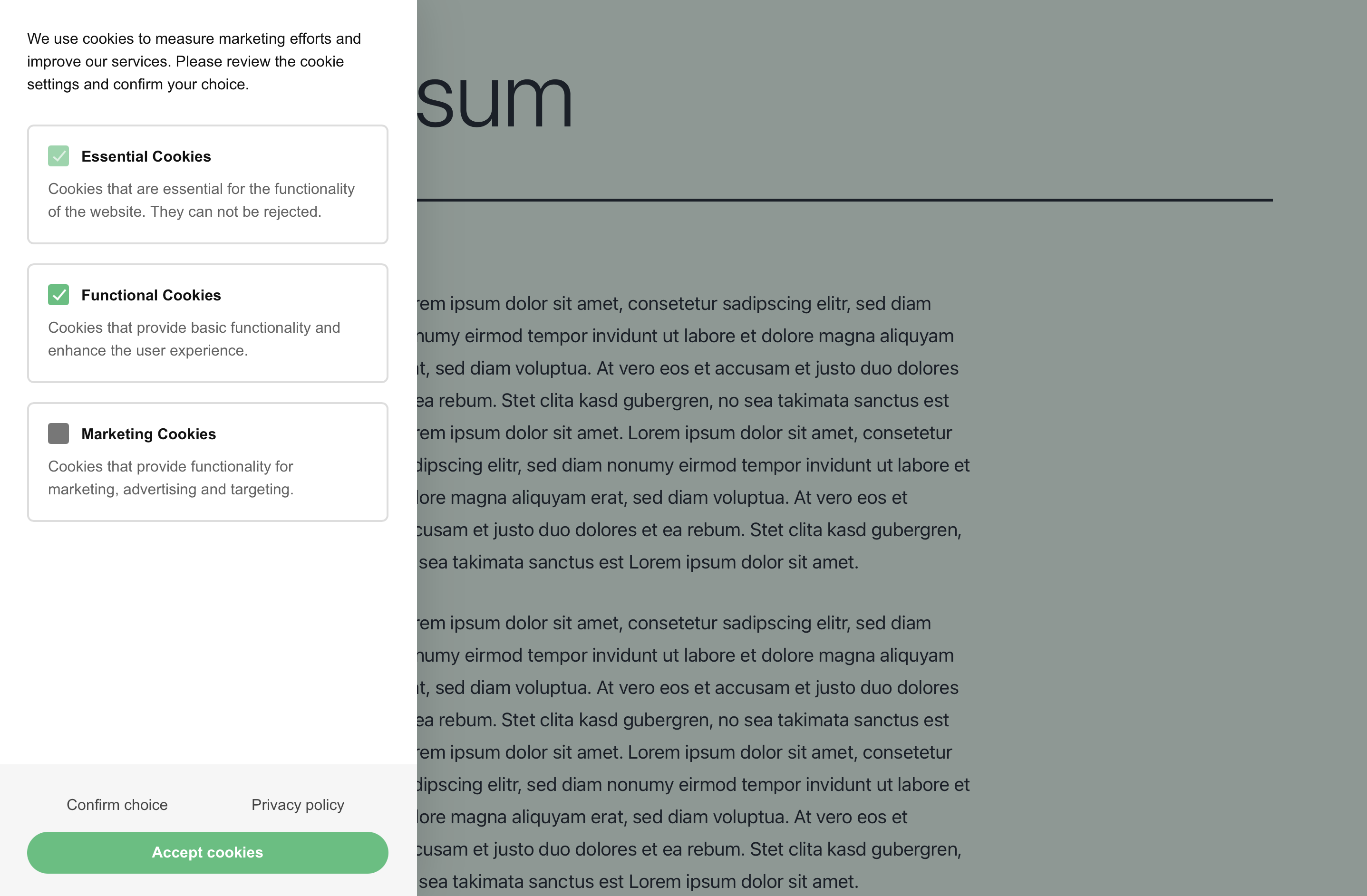Click Confirm choice button
This screenshot has width=1367, height=896.
[x=117, y=804]
